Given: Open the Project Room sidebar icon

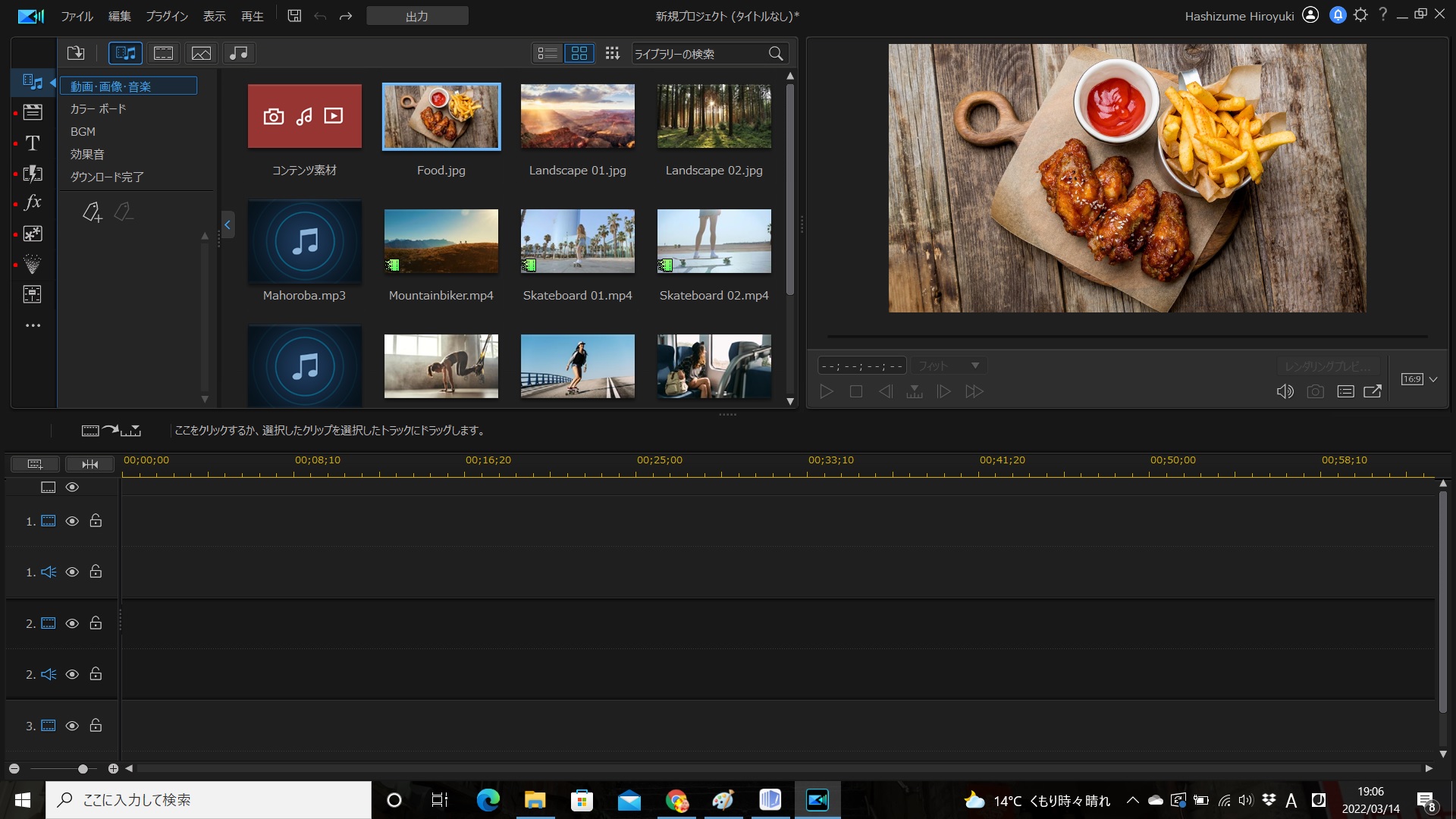Looking at the screenshot, I should 33,112.
